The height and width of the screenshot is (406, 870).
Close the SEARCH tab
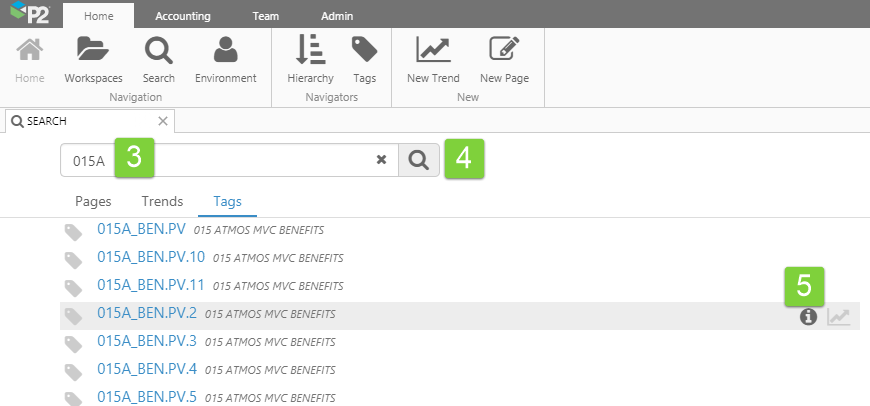coord(163,121)
